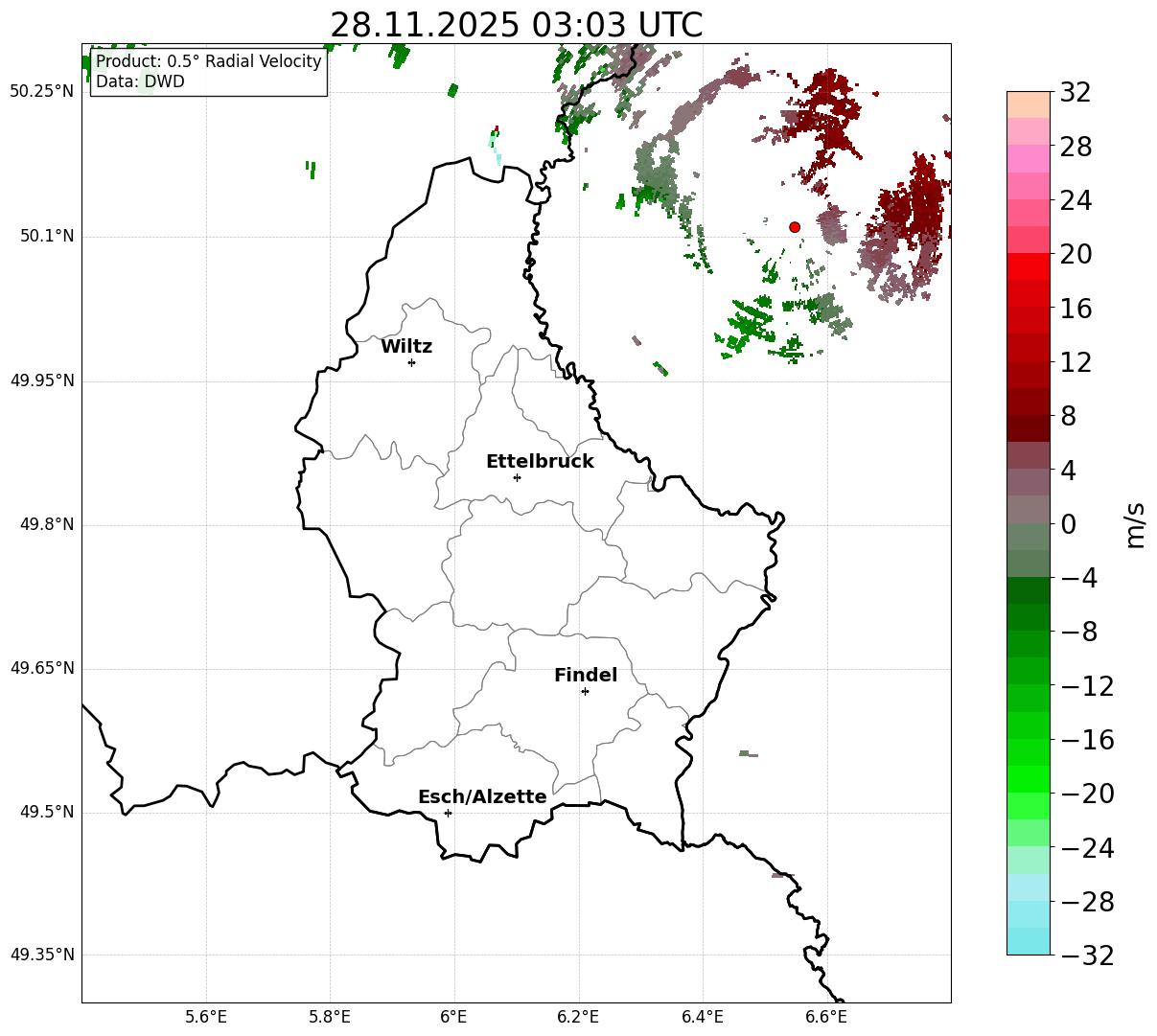The width and height of the screenshot is (1157, 1036).
Task: Click the bright red colorbar segment below 20
Action: click(1029, 266)
